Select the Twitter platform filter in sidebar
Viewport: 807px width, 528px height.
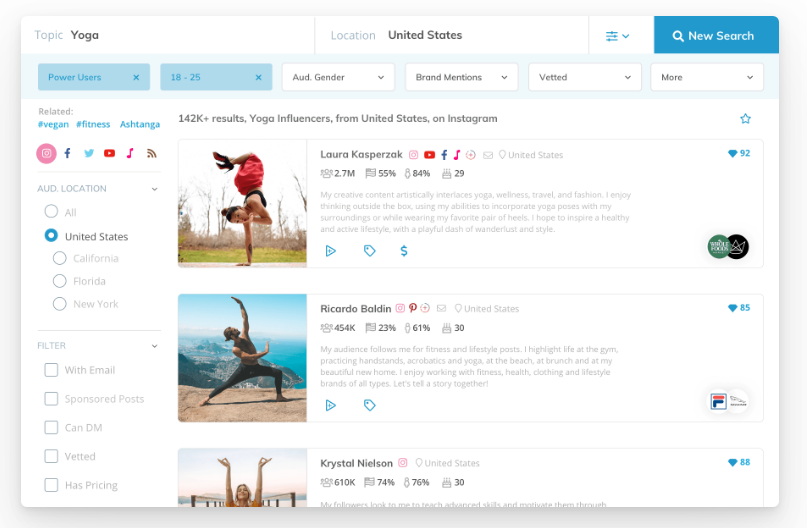pos(89,153)
